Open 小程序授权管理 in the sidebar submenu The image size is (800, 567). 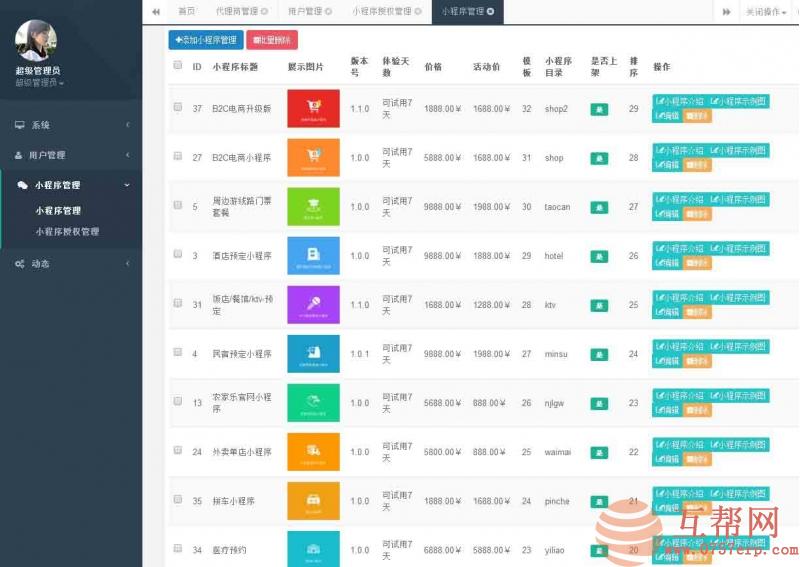(67, 232)
